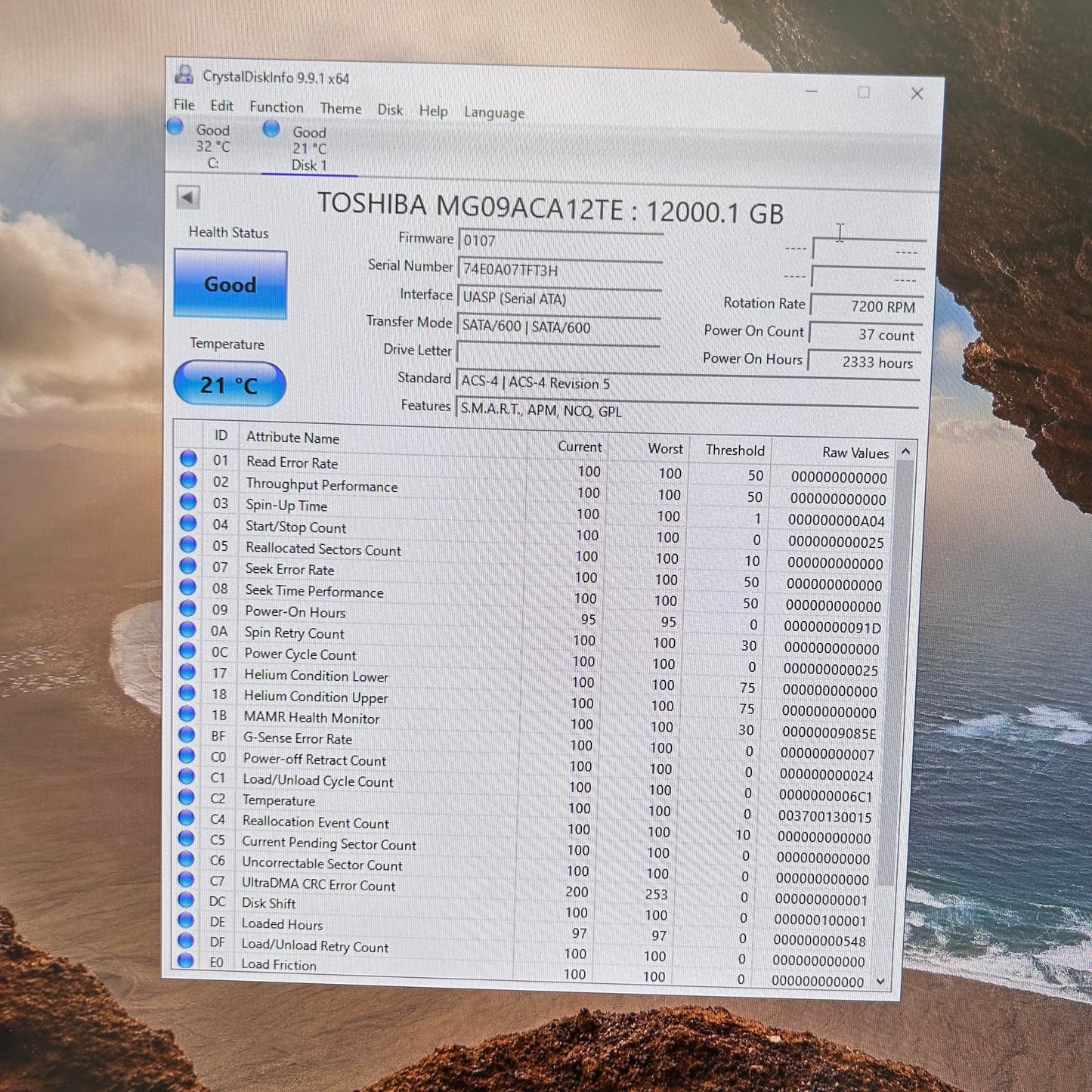1092x1092 pixels.
Task: Click status icon for MAMR Health Monitor
Action: [x=187, y=713]
